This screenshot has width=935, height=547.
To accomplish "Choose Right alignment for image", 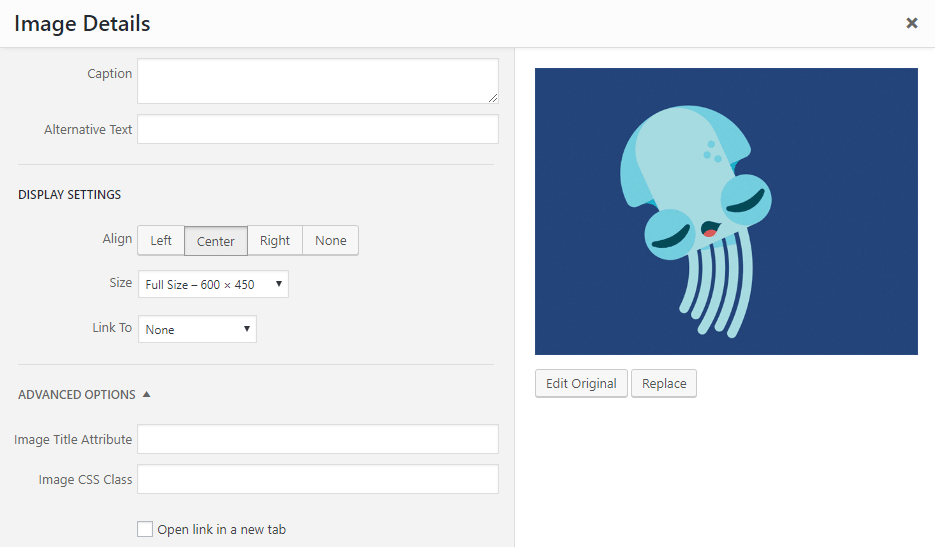I will click(x=275, y=241).
